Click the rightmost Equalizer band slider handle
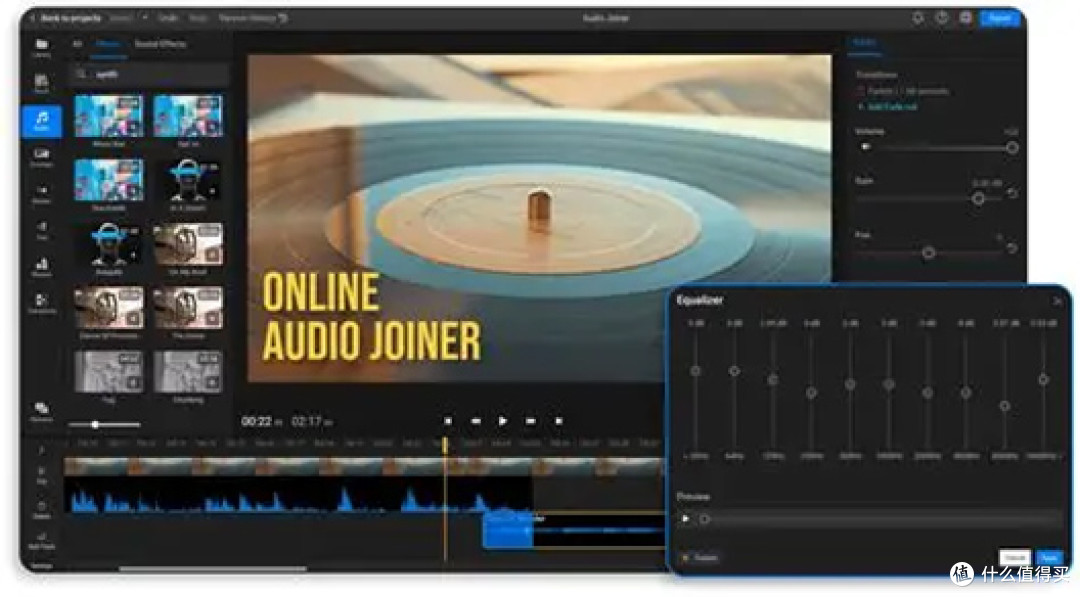The height and width of the screenshot is (597, 1080). point(1043,379)
